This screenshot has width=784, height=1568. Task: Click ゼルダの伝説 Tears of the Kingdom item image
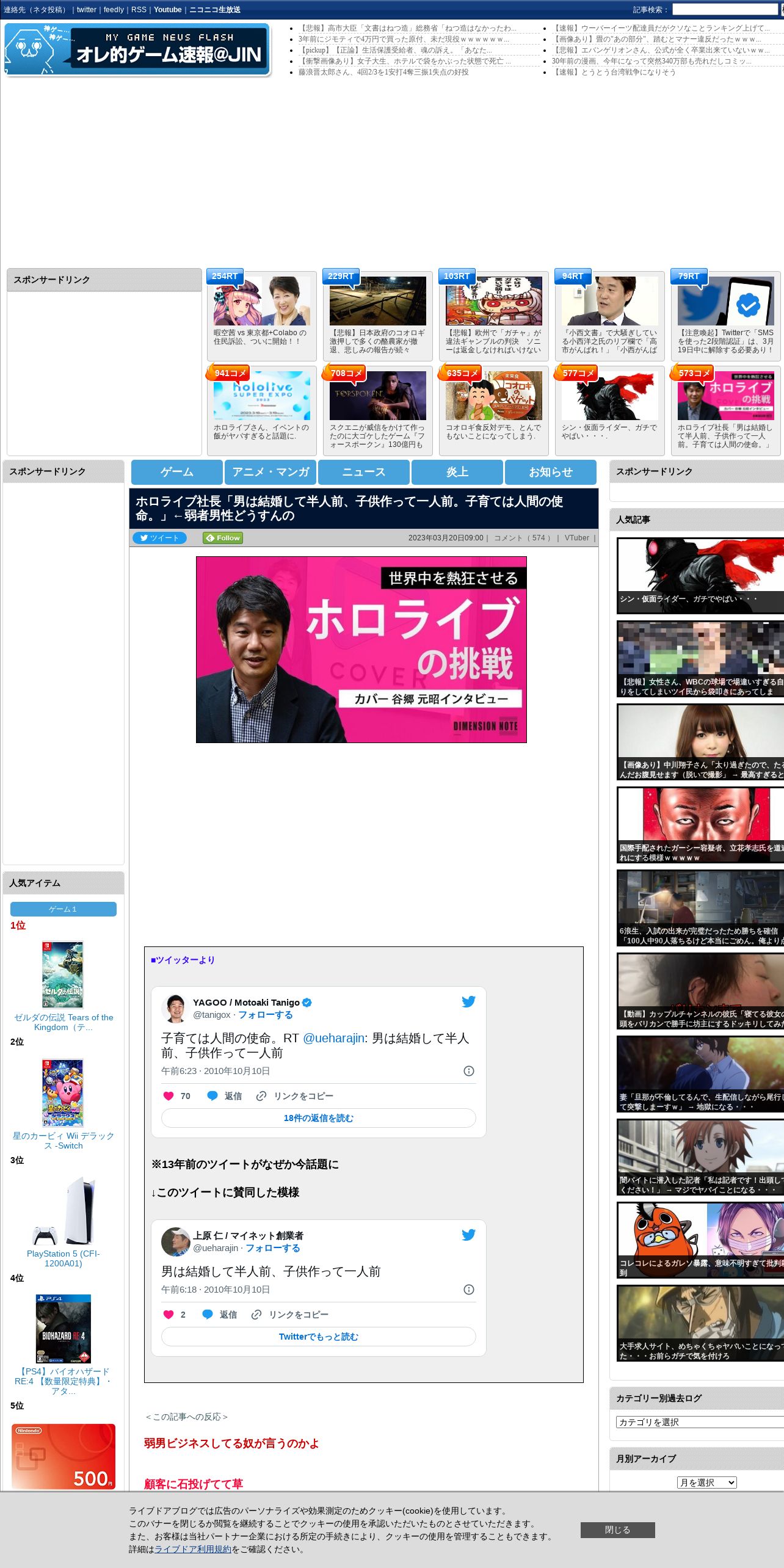[62, 975]
